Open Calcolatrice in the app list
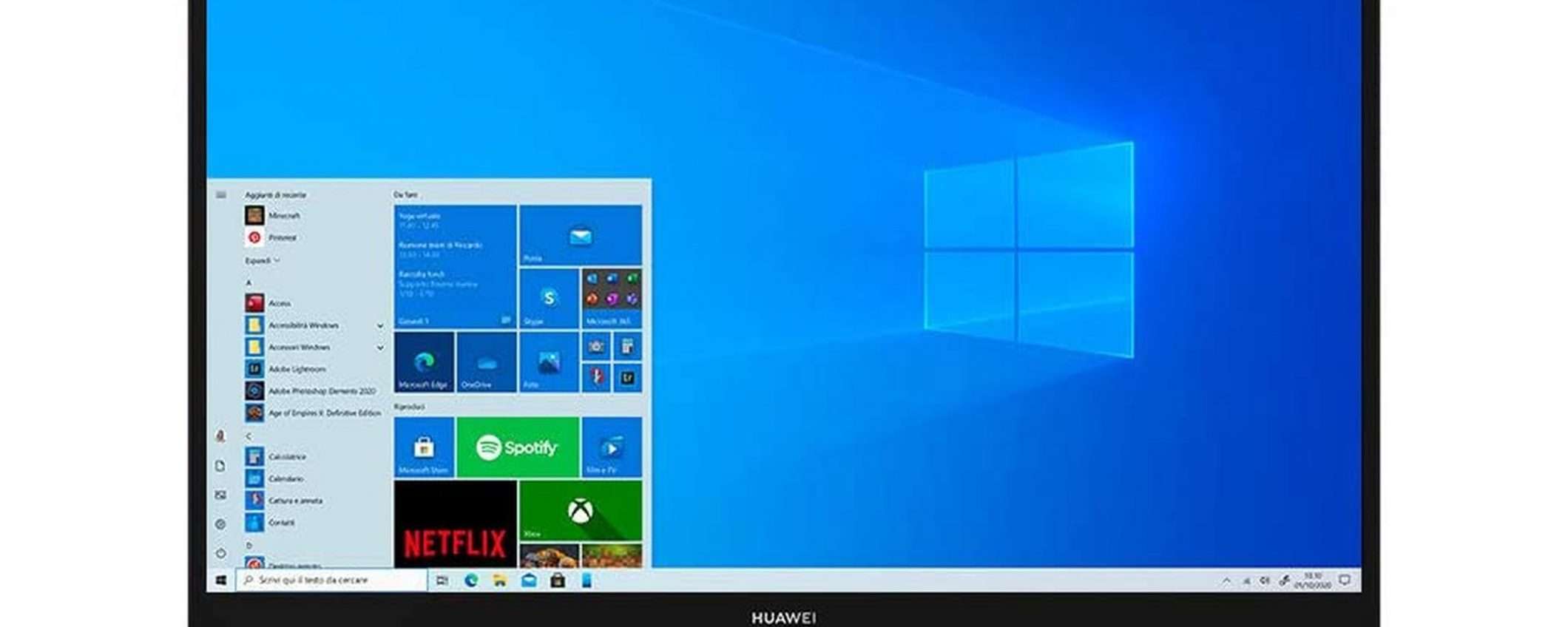Screen dimensions: 1568x627 coord(276,457)
